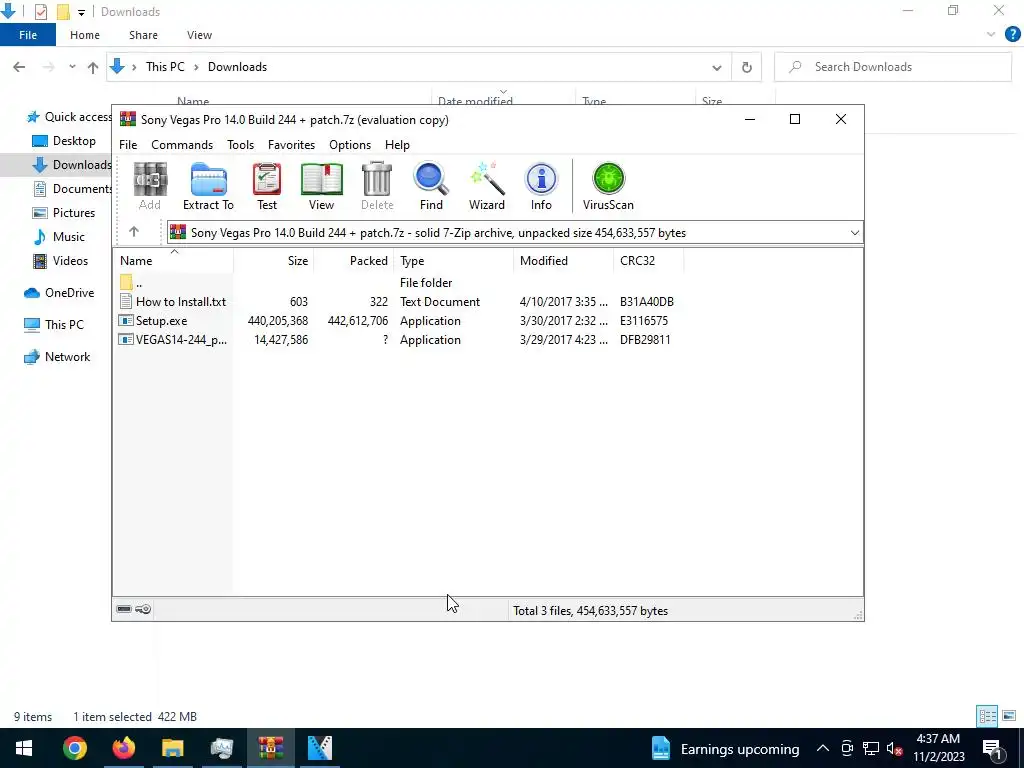
Task: Open the Find magnifier tool
Action: (x=431, y=186)
